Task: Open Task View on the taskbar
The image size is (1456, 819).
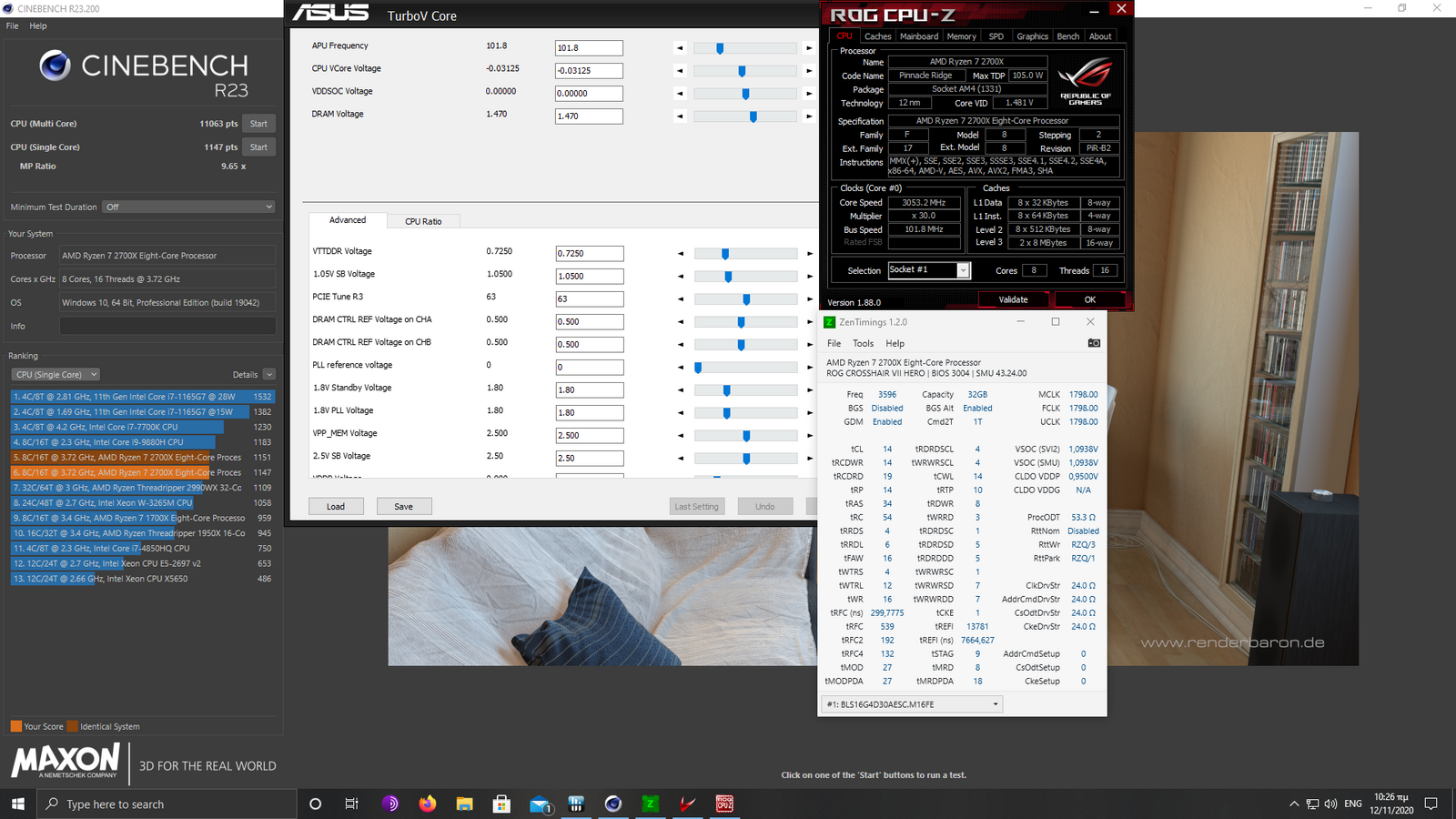Action: pyautogui.click(x=351, y=804)
